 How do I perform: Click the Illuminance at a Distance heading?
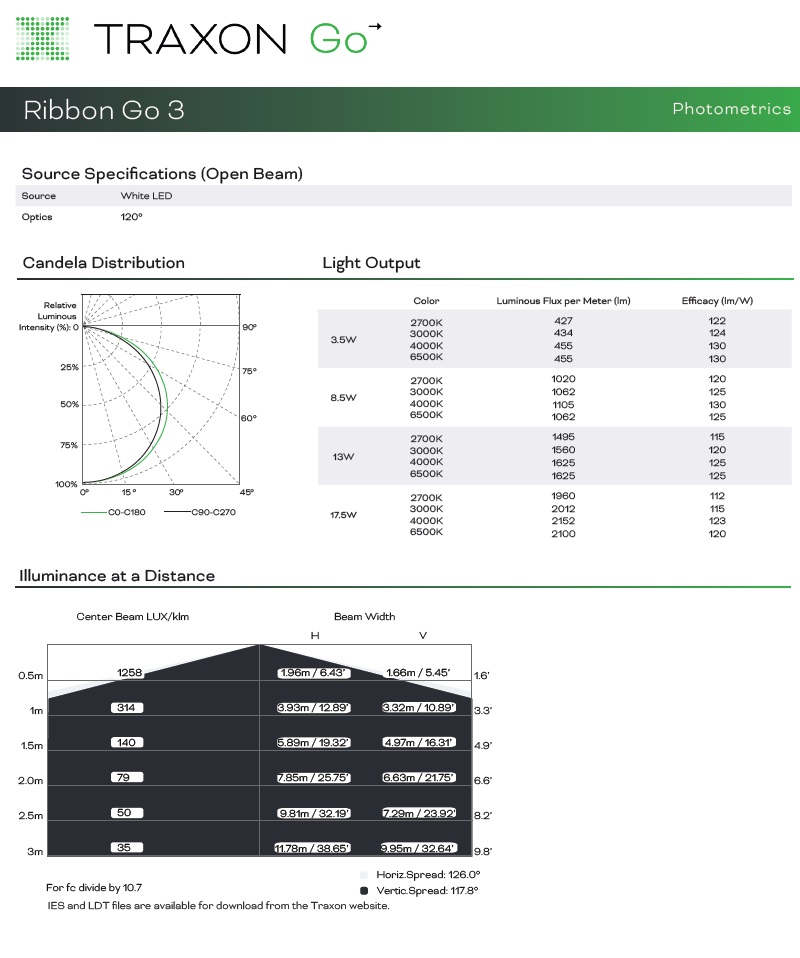tap(117, 575)
